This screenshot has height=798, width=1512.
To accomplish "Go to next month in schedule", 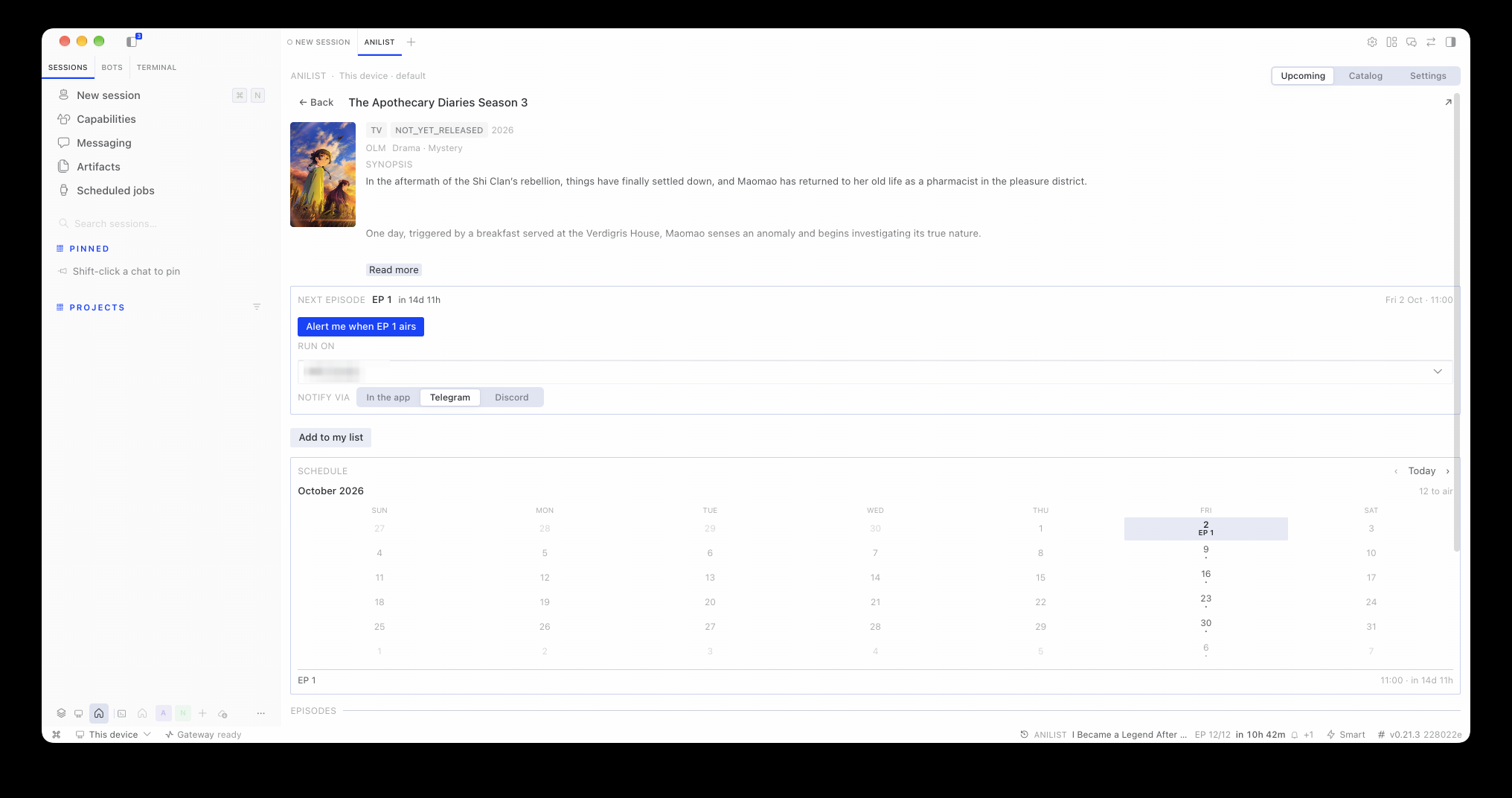I will [1447, 471].
